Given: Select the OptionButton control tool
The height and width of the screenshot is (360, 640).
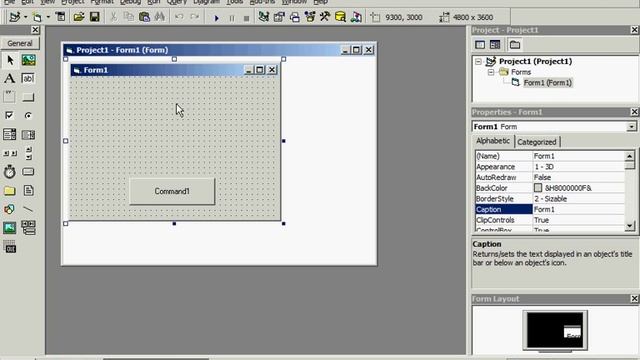Looking at the screenshot, I should (x=28, y=116).
